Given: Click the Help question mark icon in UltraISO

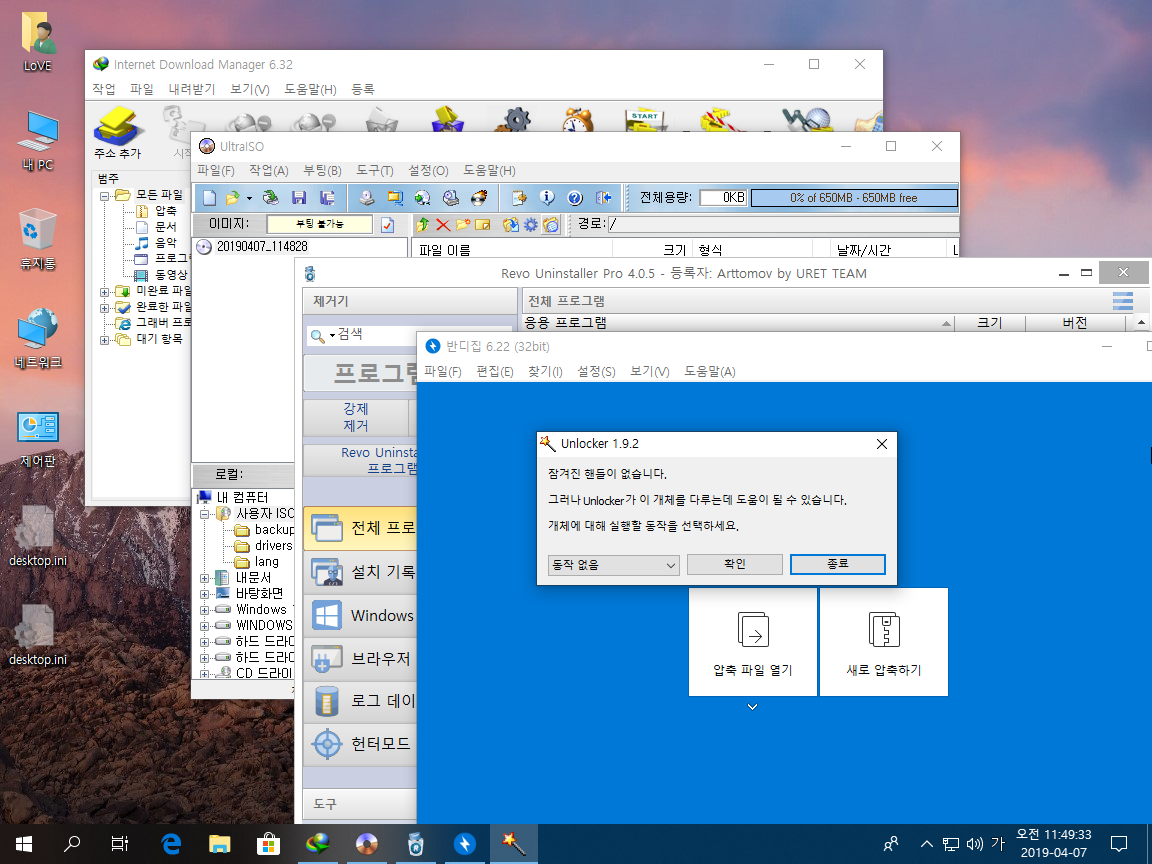Looking at the screenshot, I should point(575,198).
